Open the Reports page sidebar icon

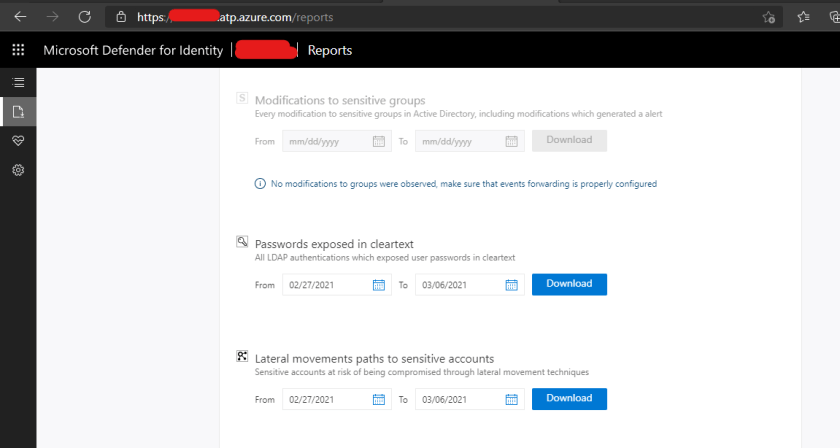[18, 111]
